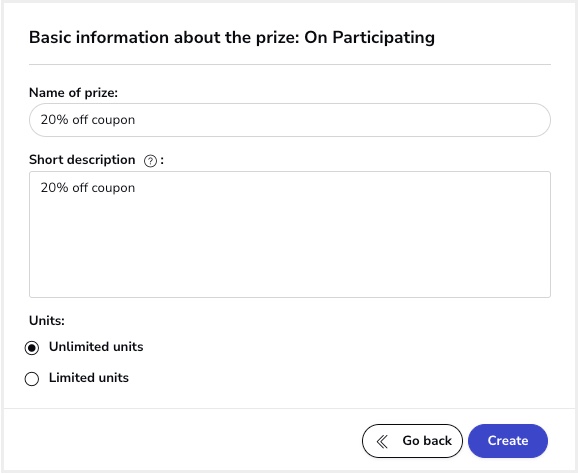Viewport: 578px width, 474px height.
Task: Click the help question mark icon
Action: [x=150, y=161]
